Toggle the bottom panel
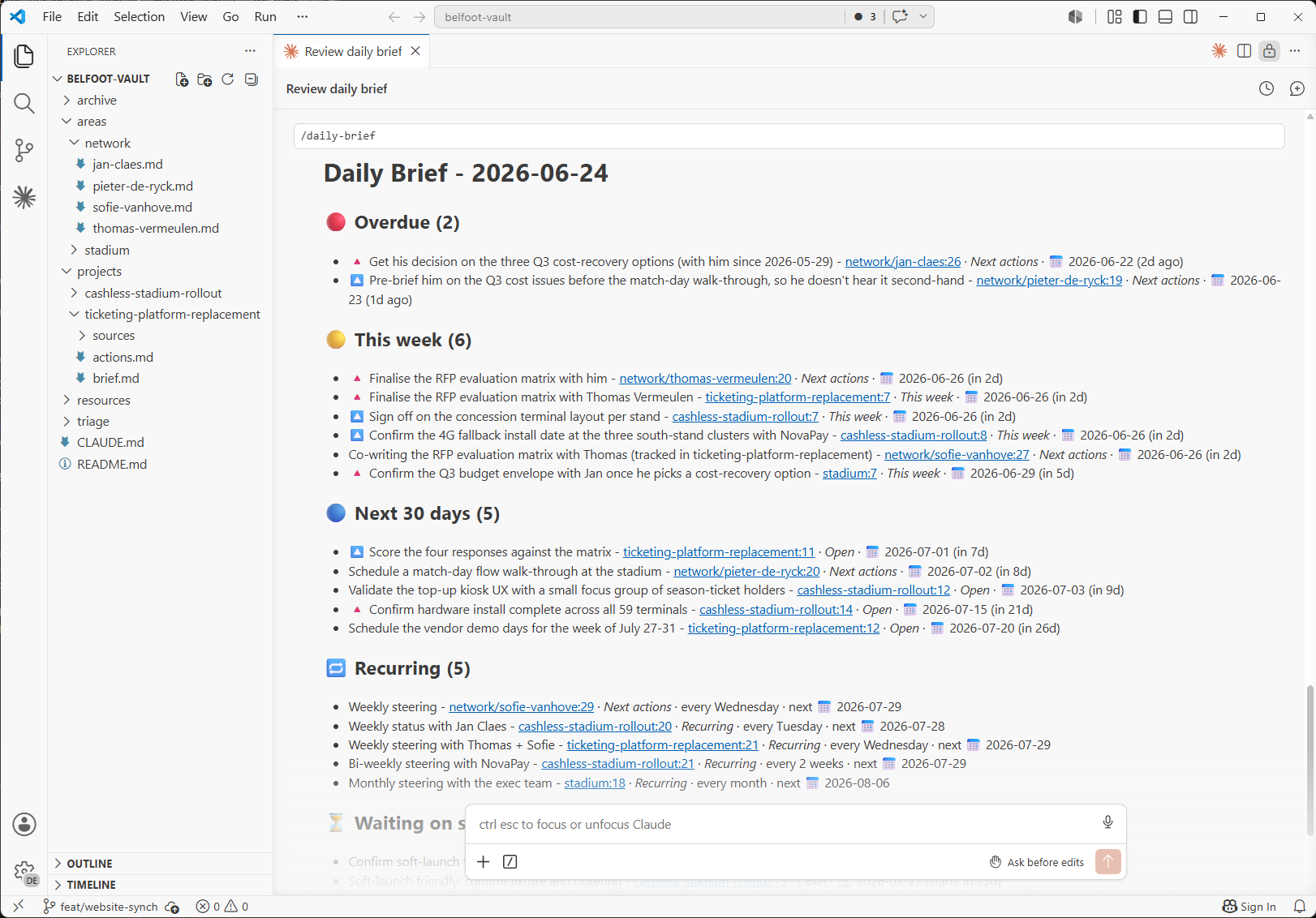This screenshot has height=918, width=1316. click(x=1165, y=17)
